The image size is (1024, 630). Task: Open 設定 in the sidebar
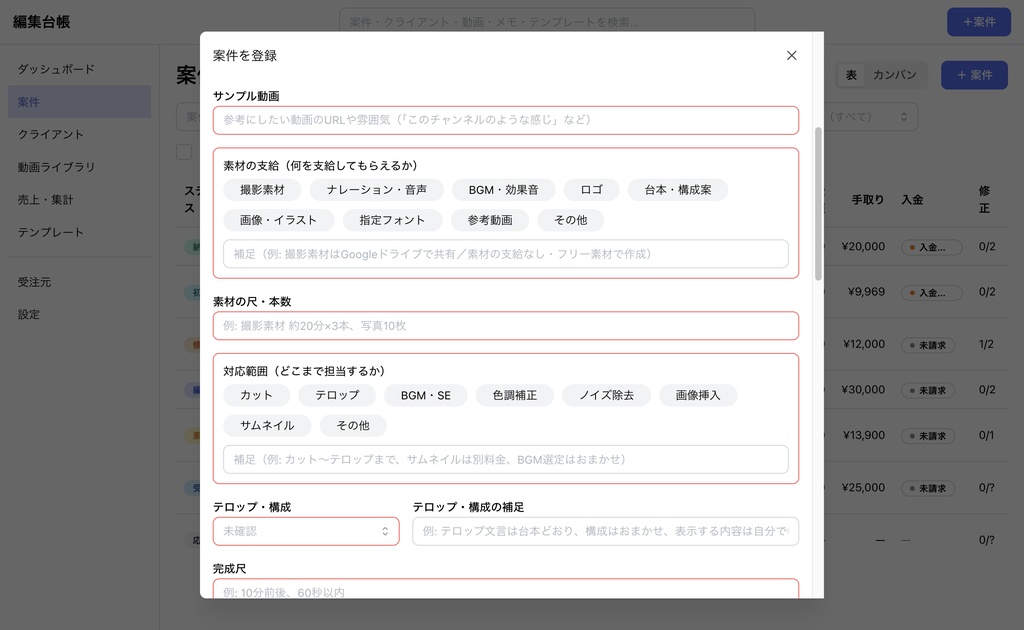tap(79, 315)
